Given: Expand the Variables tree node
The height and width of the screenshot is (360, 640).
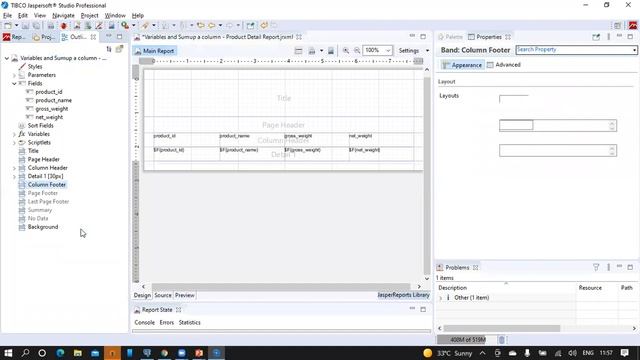Looking at the screenshot, I should click(x=14, y=134).
